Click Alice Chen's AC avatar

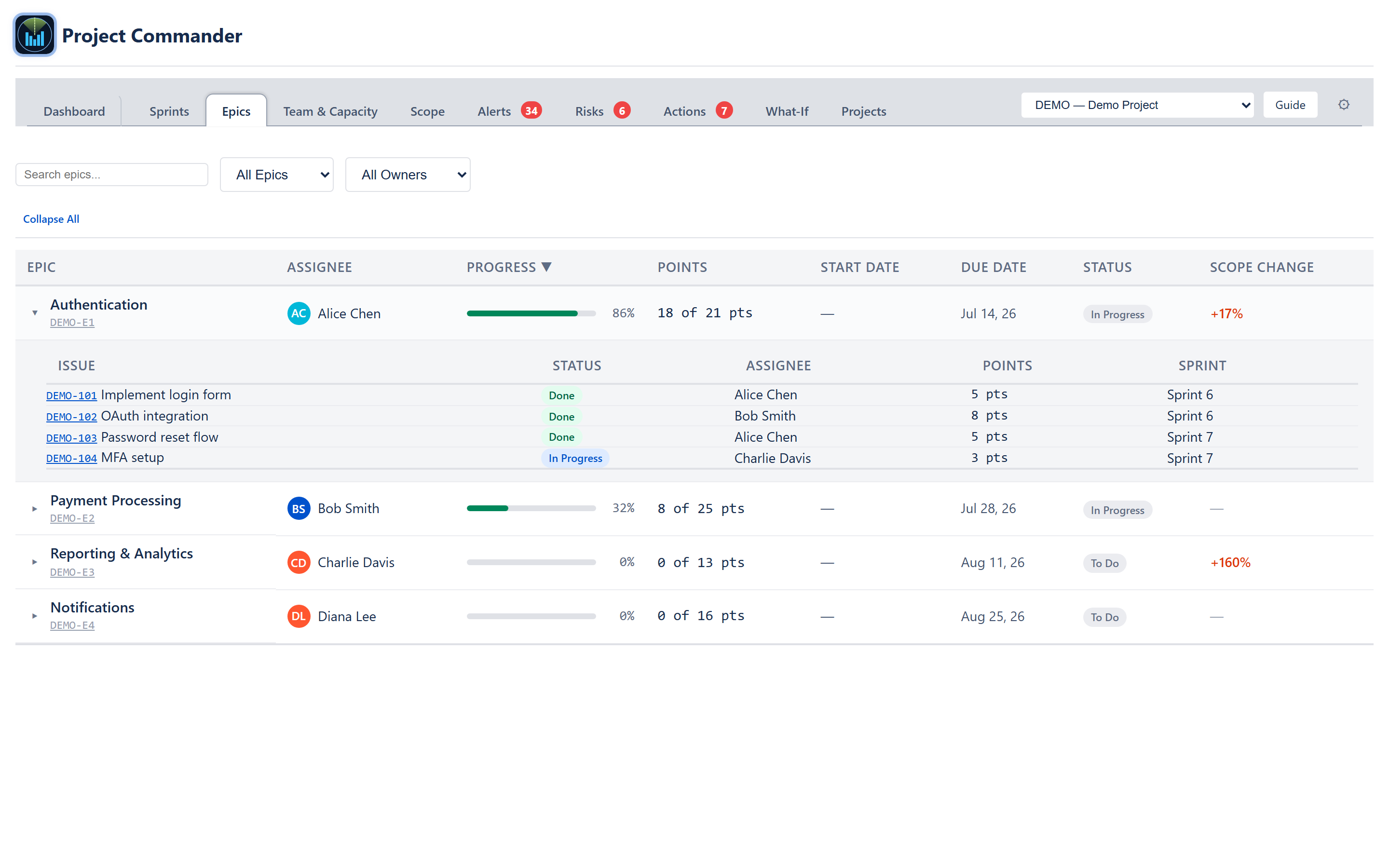tap(299, 313)
